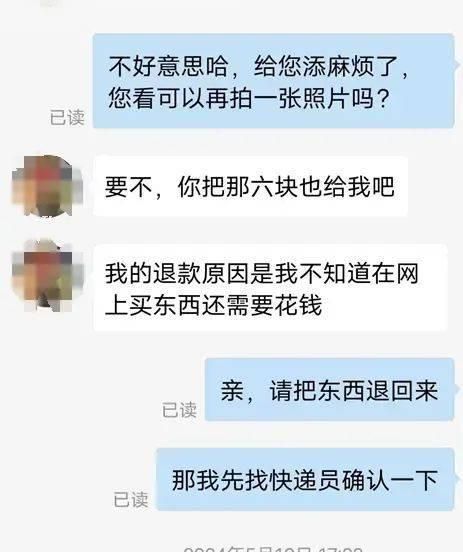Viewport: 463px width, 552px height.
Task: Click the '已读' status beside '那我先找快递员确认一下'
Action: point(131,500)
